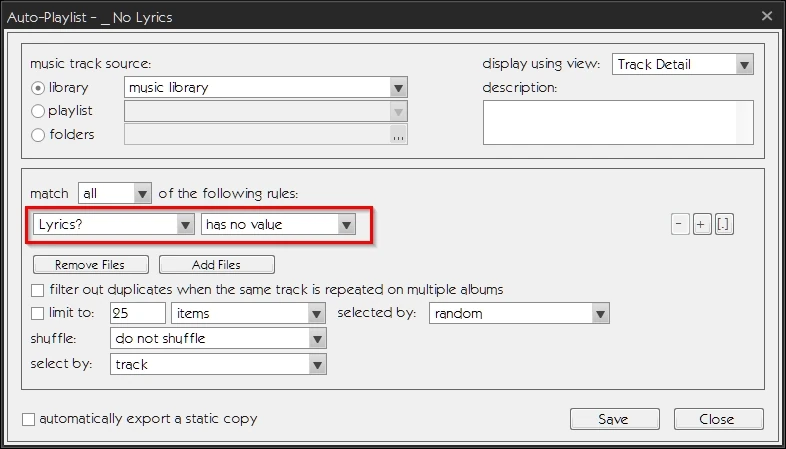Open the Track Detail view dropdown
Image resolution: width=786 pixels, height=449 pixels.
pyautogui.click(x=743, y=65)
